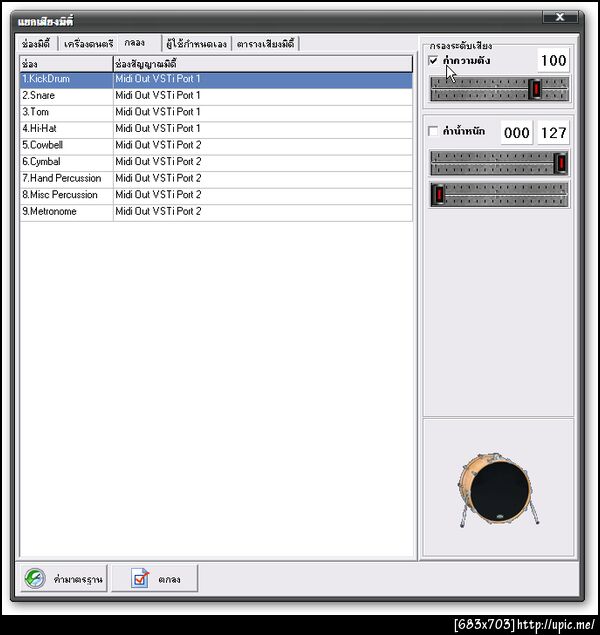Click the kick drum picture
This screenshot has height=635, width=600.
[498, 490]
